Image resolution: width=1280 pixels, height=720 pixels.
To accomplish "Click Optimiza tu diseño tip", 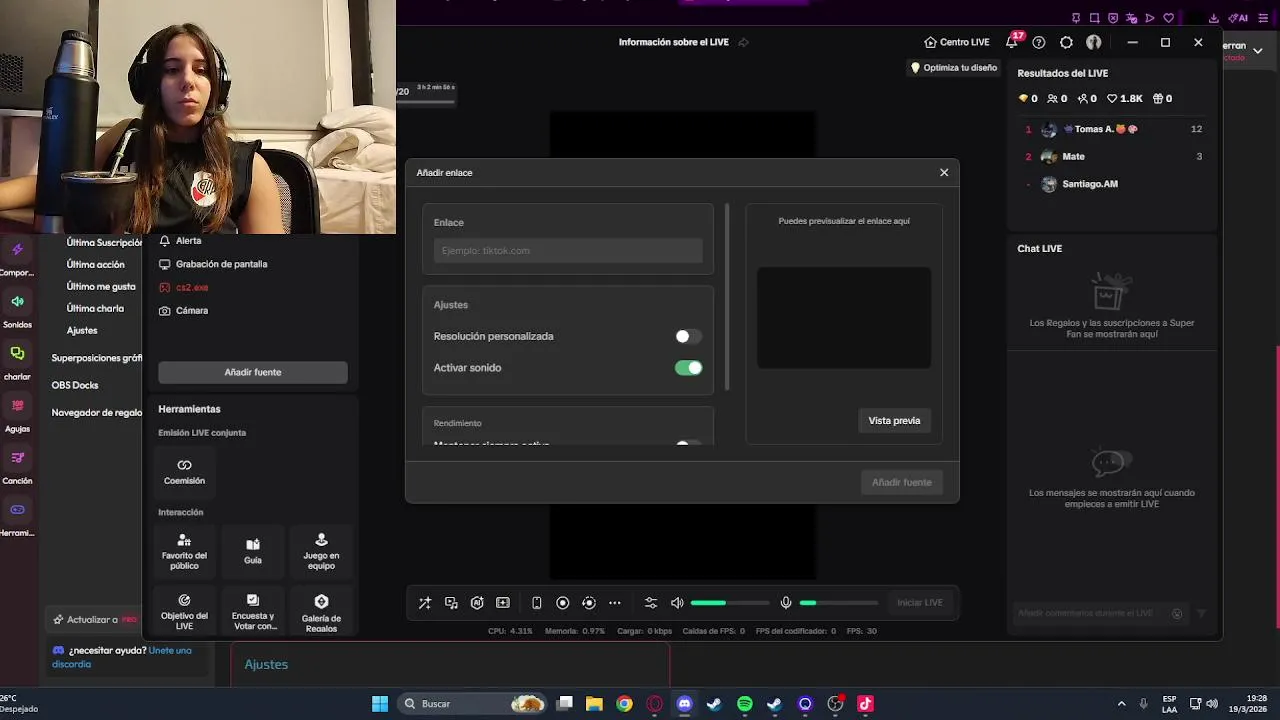I will coord(953,68).
